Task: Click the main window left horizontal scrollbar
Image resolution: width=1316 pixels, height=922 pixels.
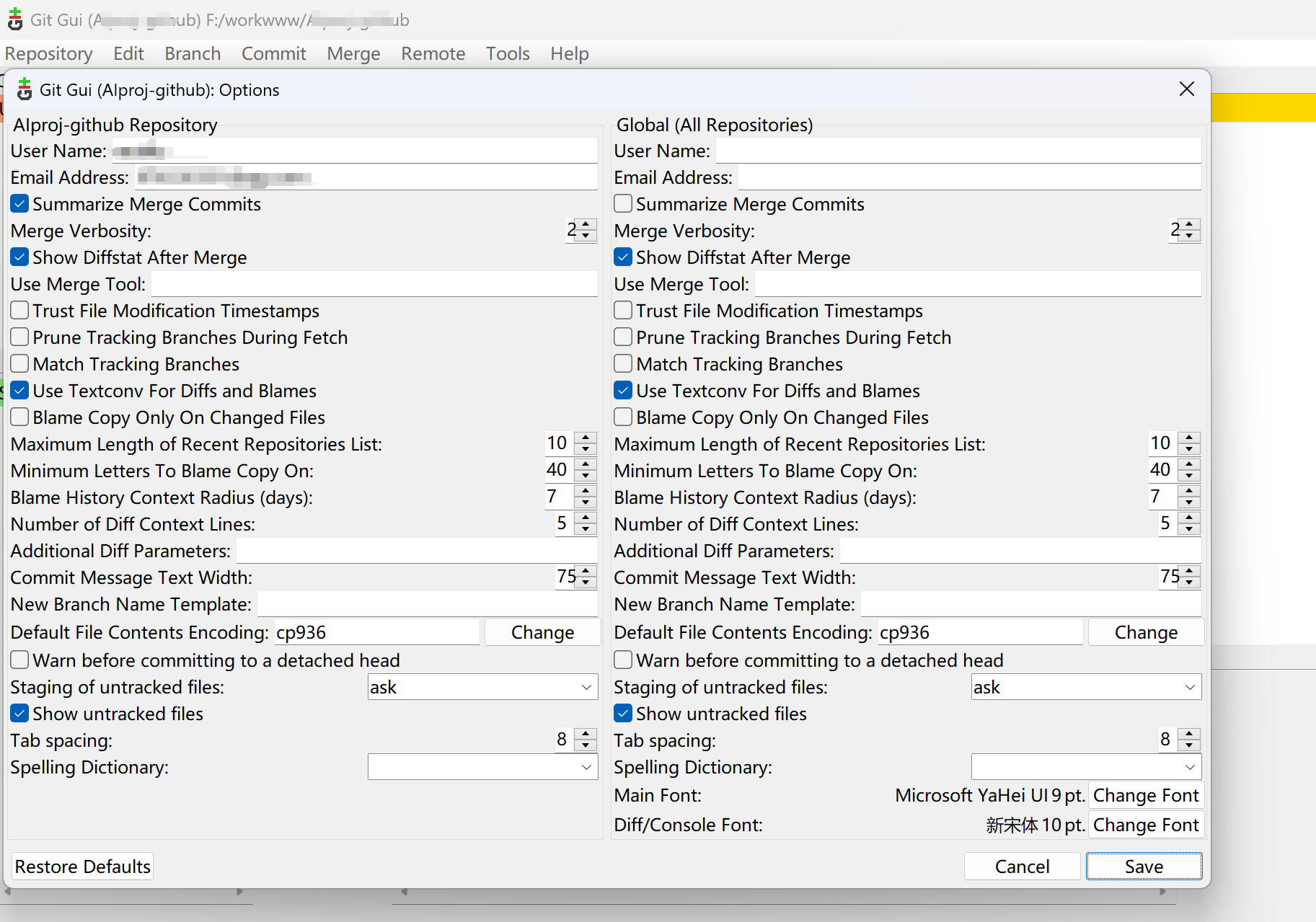Action: [x=125, y=892]
